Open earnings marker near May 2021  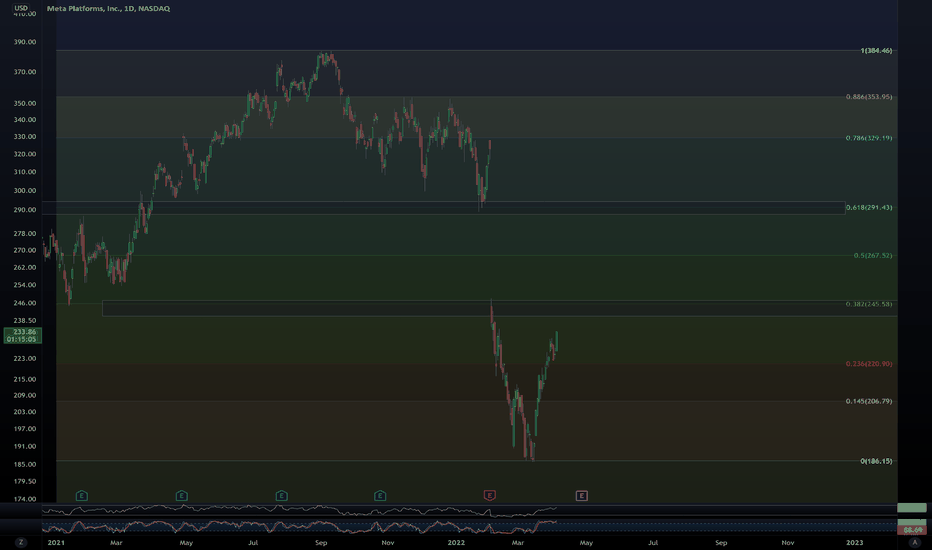182,495
